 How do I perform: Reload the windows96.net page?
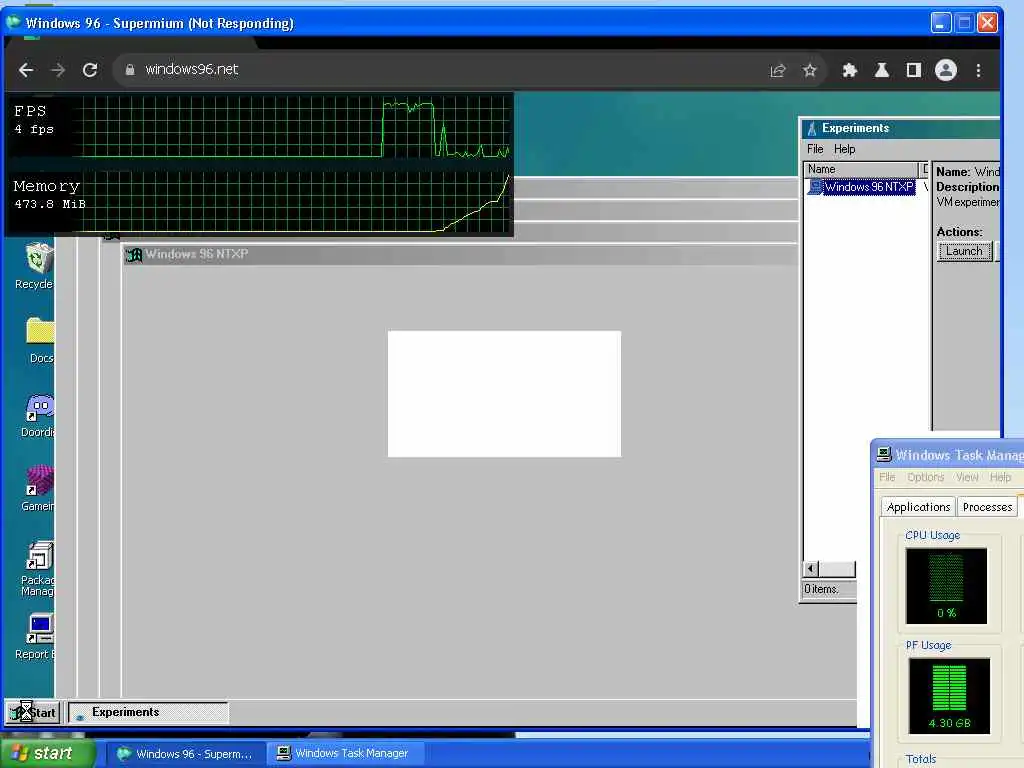click(x=90, y=70)
